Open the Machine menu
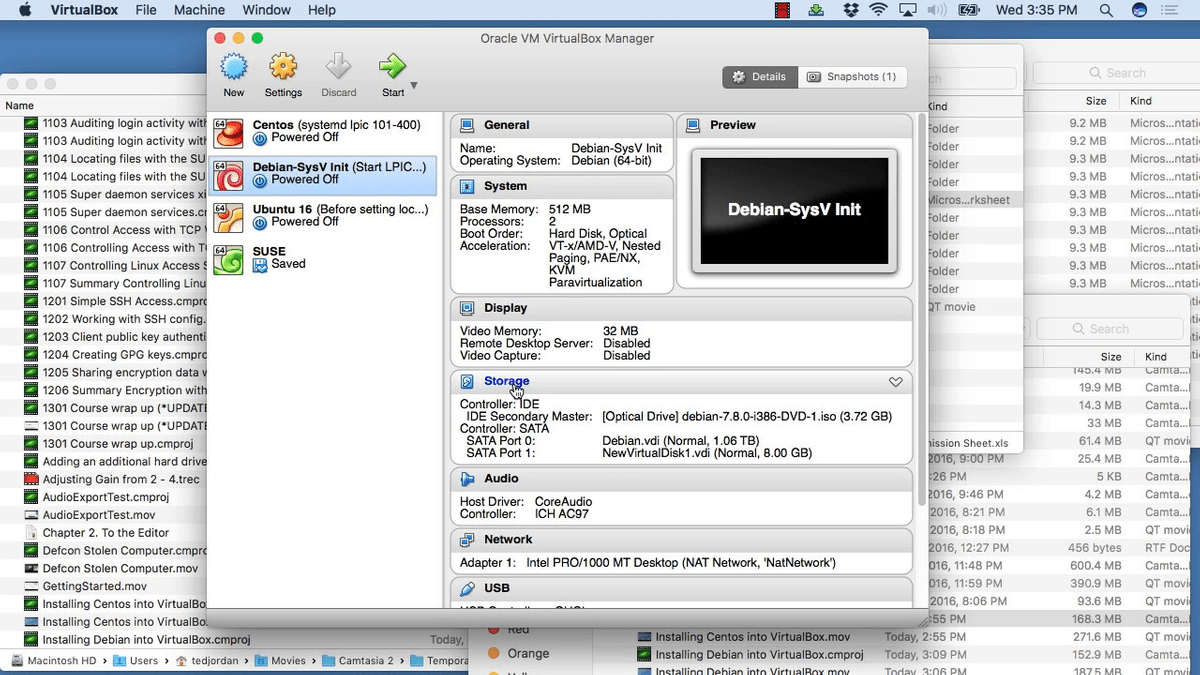 click(199, 10)
